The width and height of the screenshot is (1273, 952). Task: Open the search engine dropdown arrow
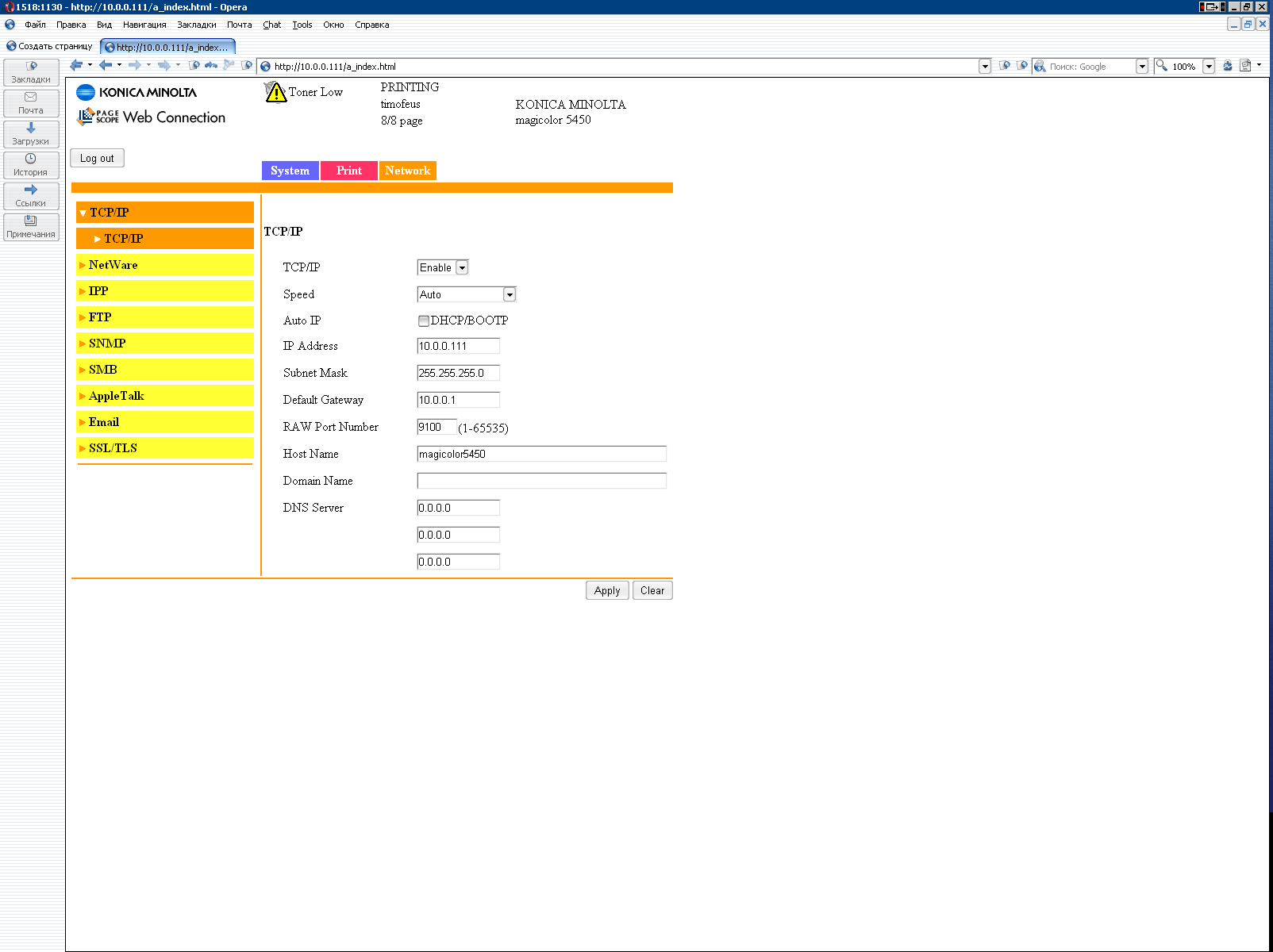pyautogui.click(x=1142, y=67)
